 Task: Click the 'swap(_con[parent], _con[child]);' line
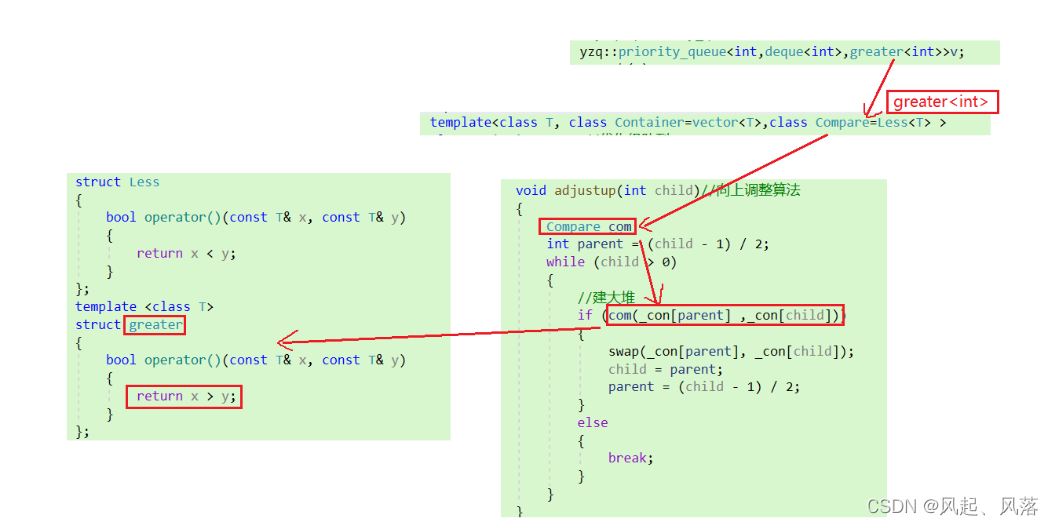point(731,352)
